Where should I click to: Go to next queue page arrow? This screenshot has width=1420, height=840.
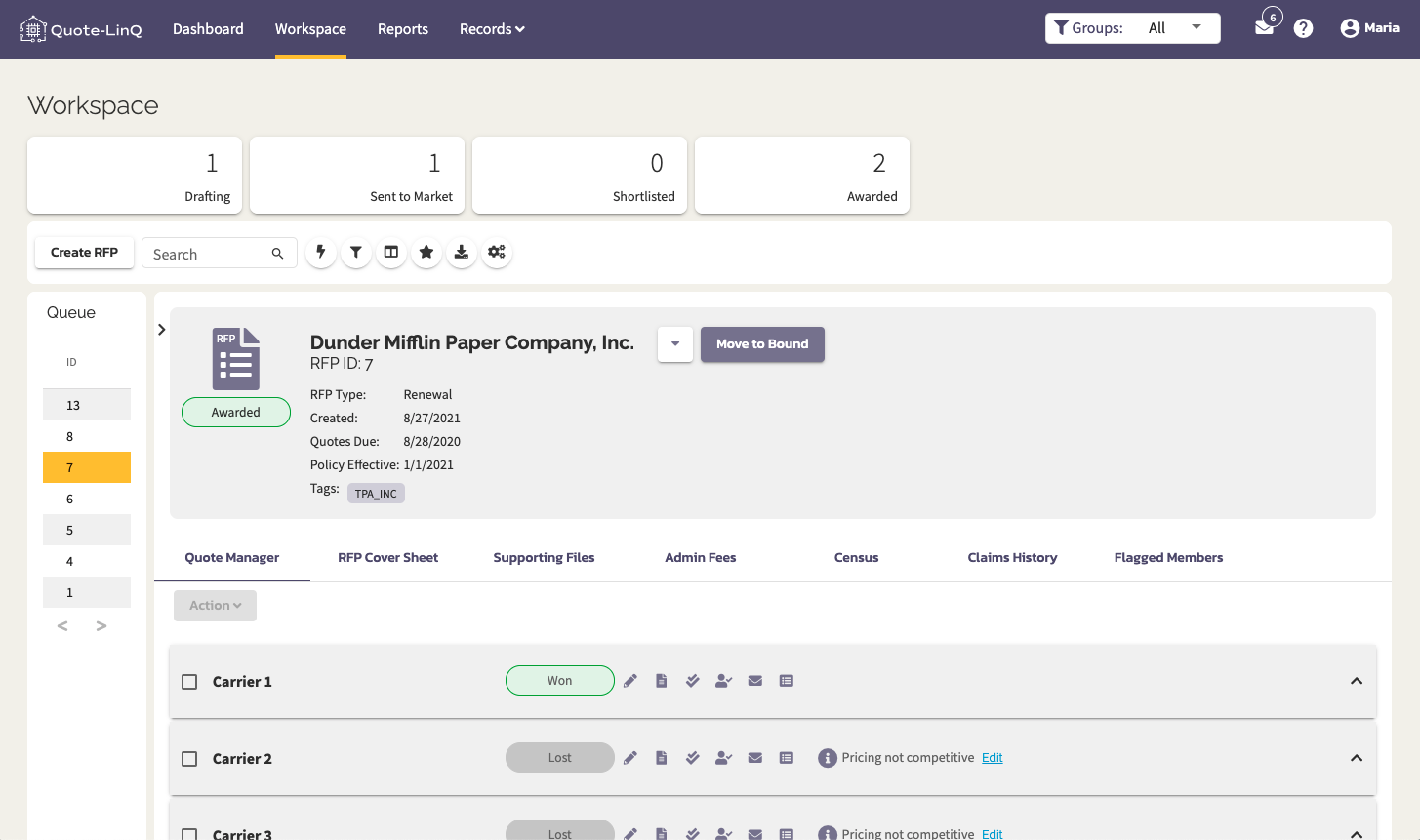(101, 626)
